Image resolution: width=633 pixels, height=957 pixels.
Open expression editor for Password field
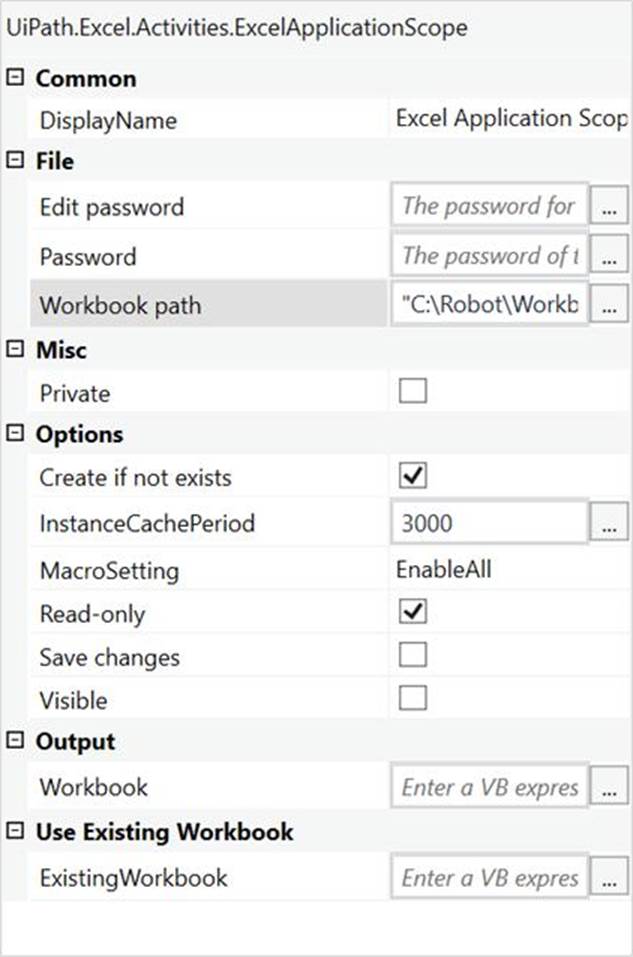[x=608, y=256]
